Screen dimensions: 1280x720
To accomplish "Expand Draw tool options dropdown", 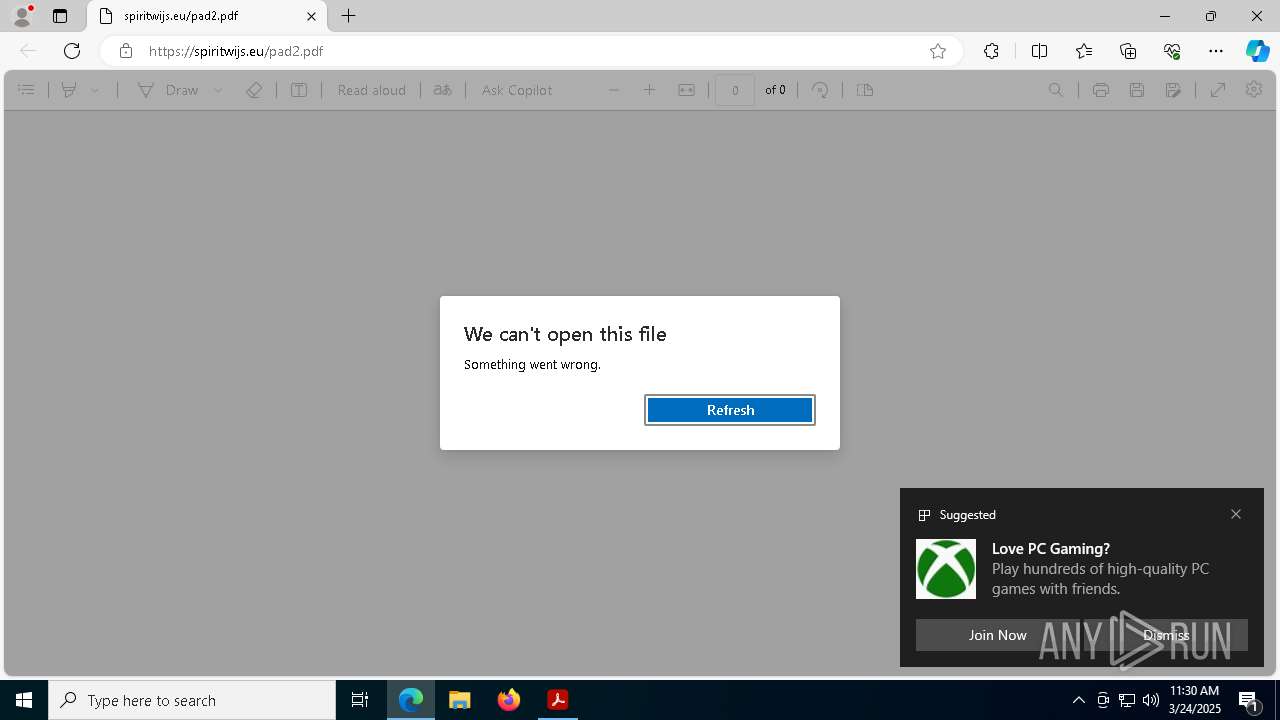I will pos(218,90).
